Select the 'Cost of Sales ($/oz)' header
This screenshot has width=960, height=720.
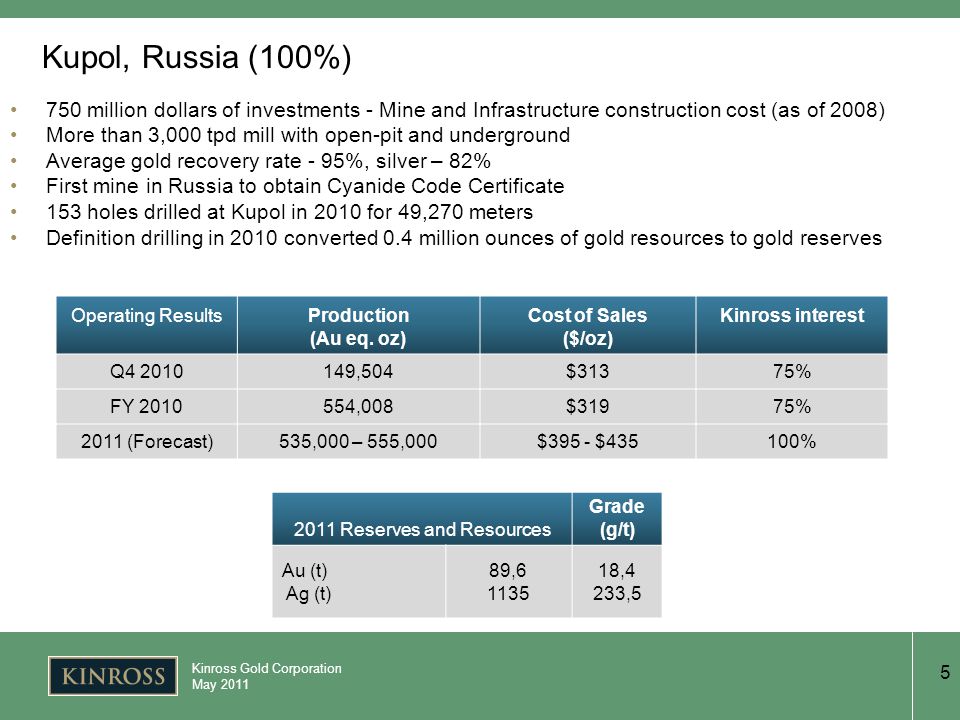pyautogui.click(x=587, y=326)
